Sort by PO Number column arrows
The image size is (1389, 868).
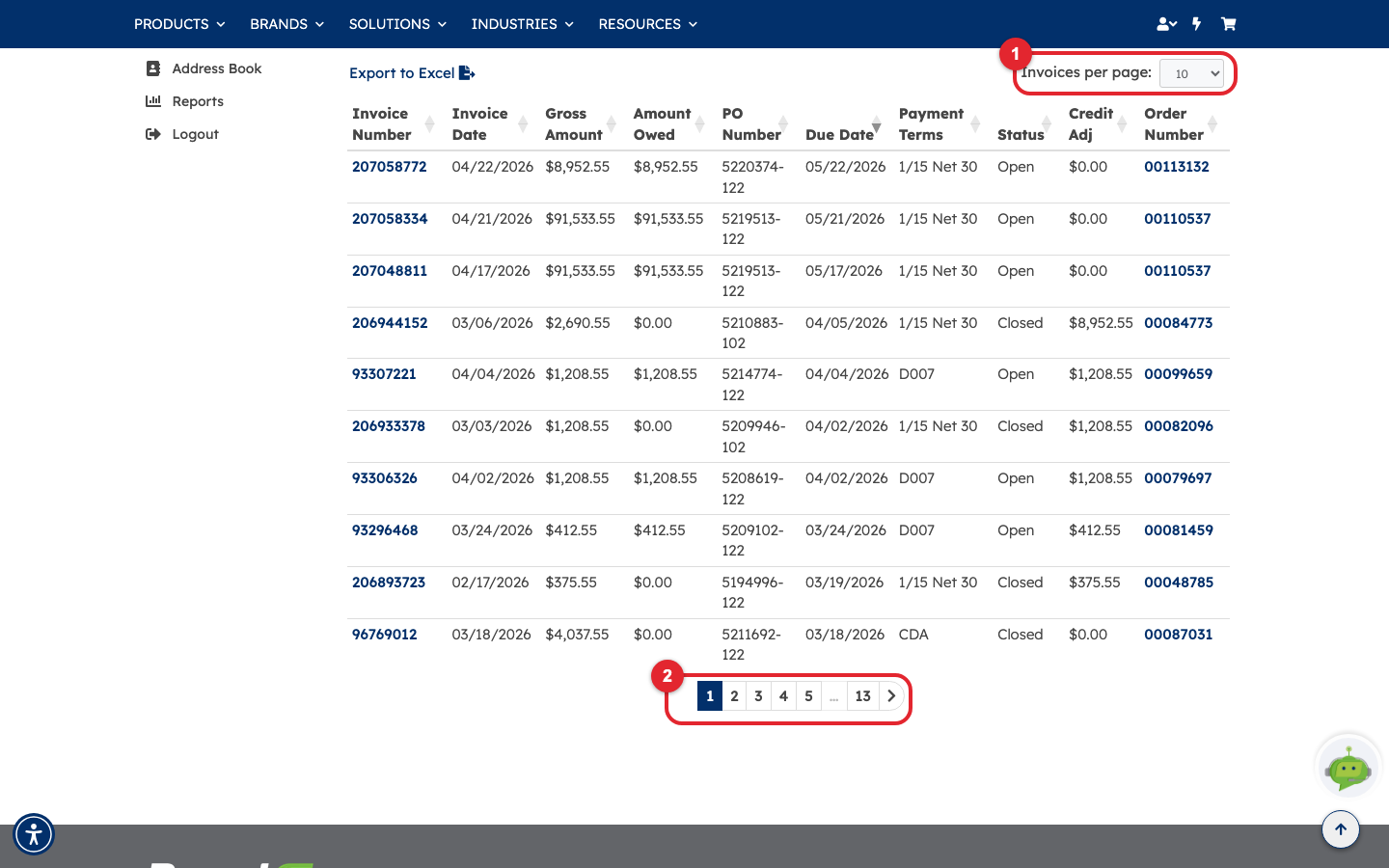pyautogui.click(x=783, y=124)
